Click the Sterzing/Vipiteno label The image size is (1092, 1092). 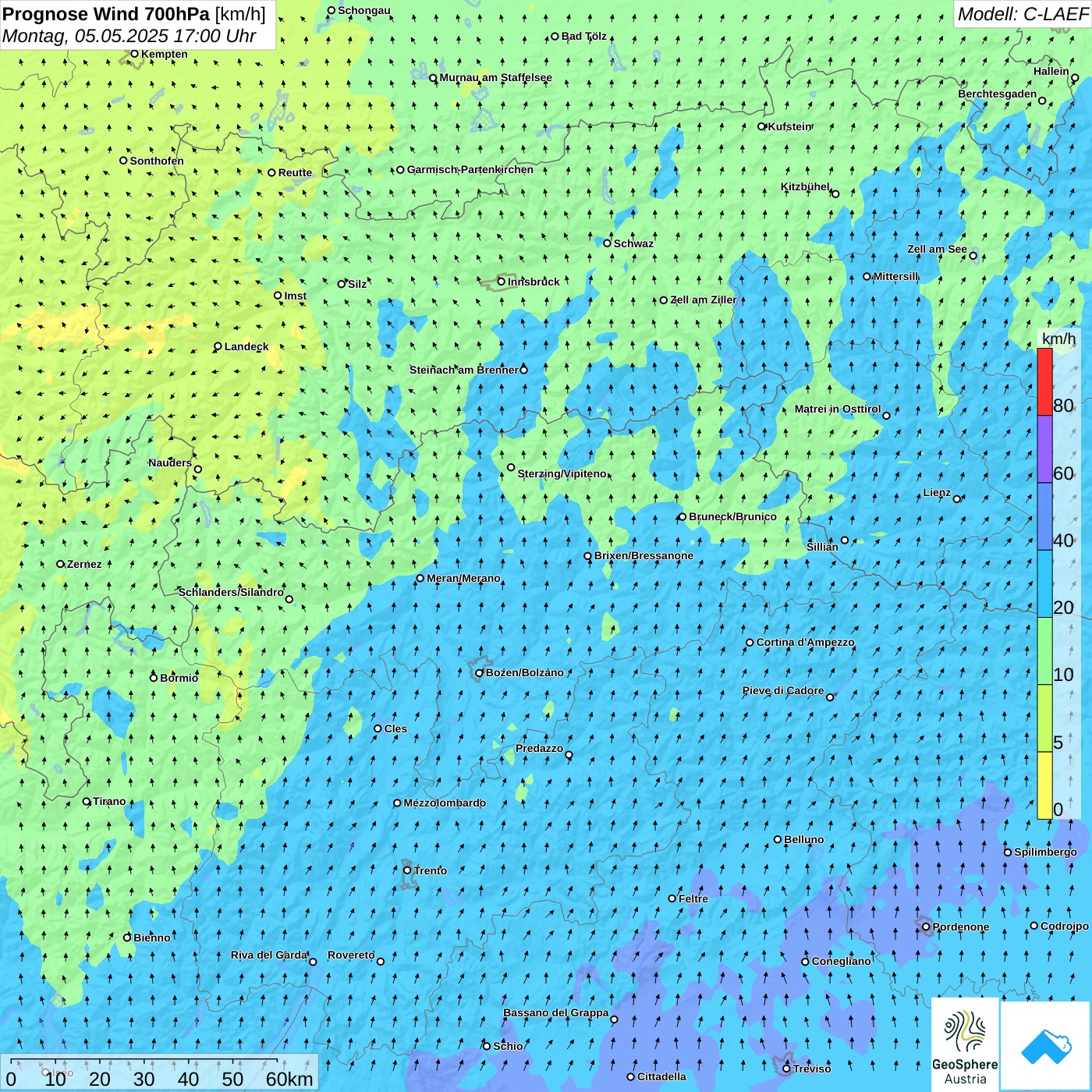(562, 473)
